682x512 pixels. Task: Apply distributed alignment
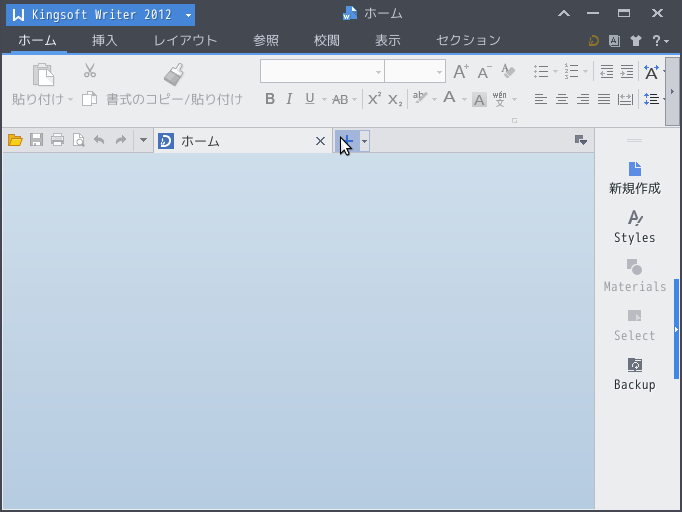625,99
